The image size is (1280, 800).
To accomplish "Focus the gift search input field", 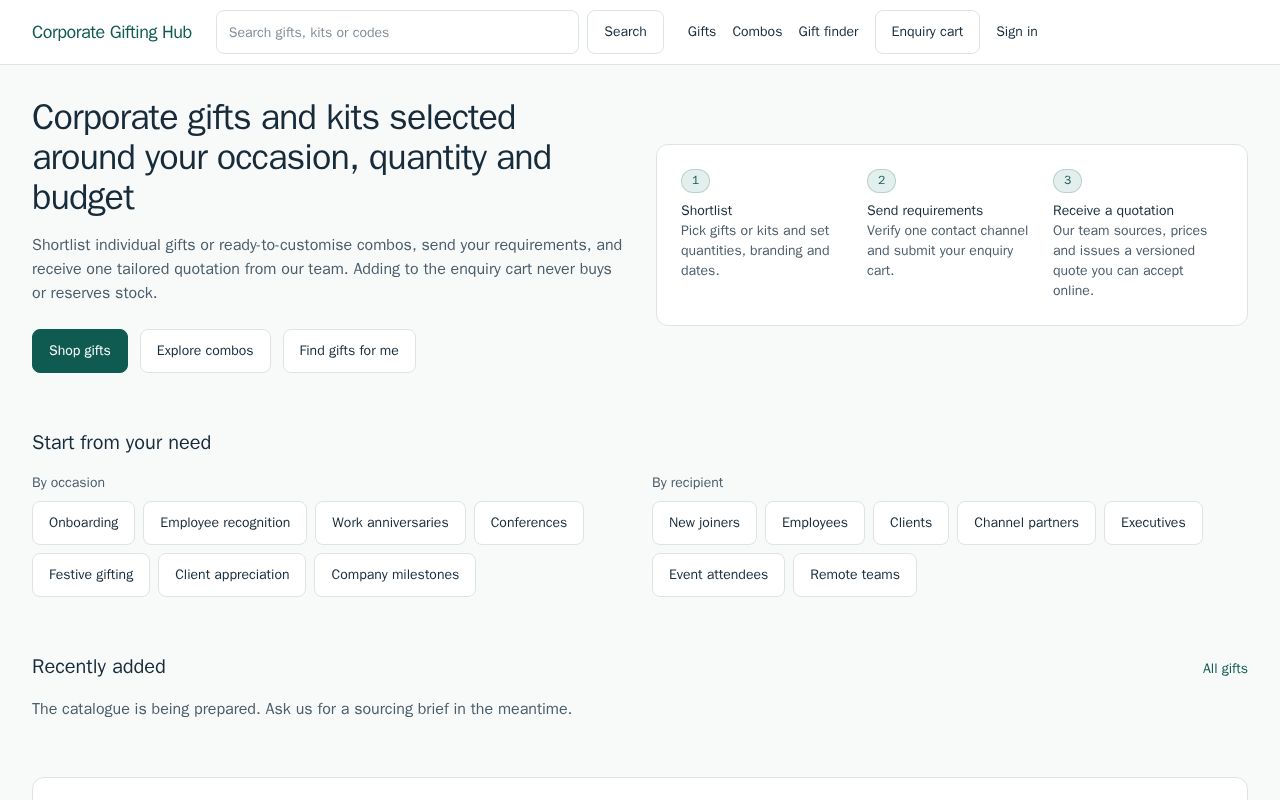I will point(397,32).
